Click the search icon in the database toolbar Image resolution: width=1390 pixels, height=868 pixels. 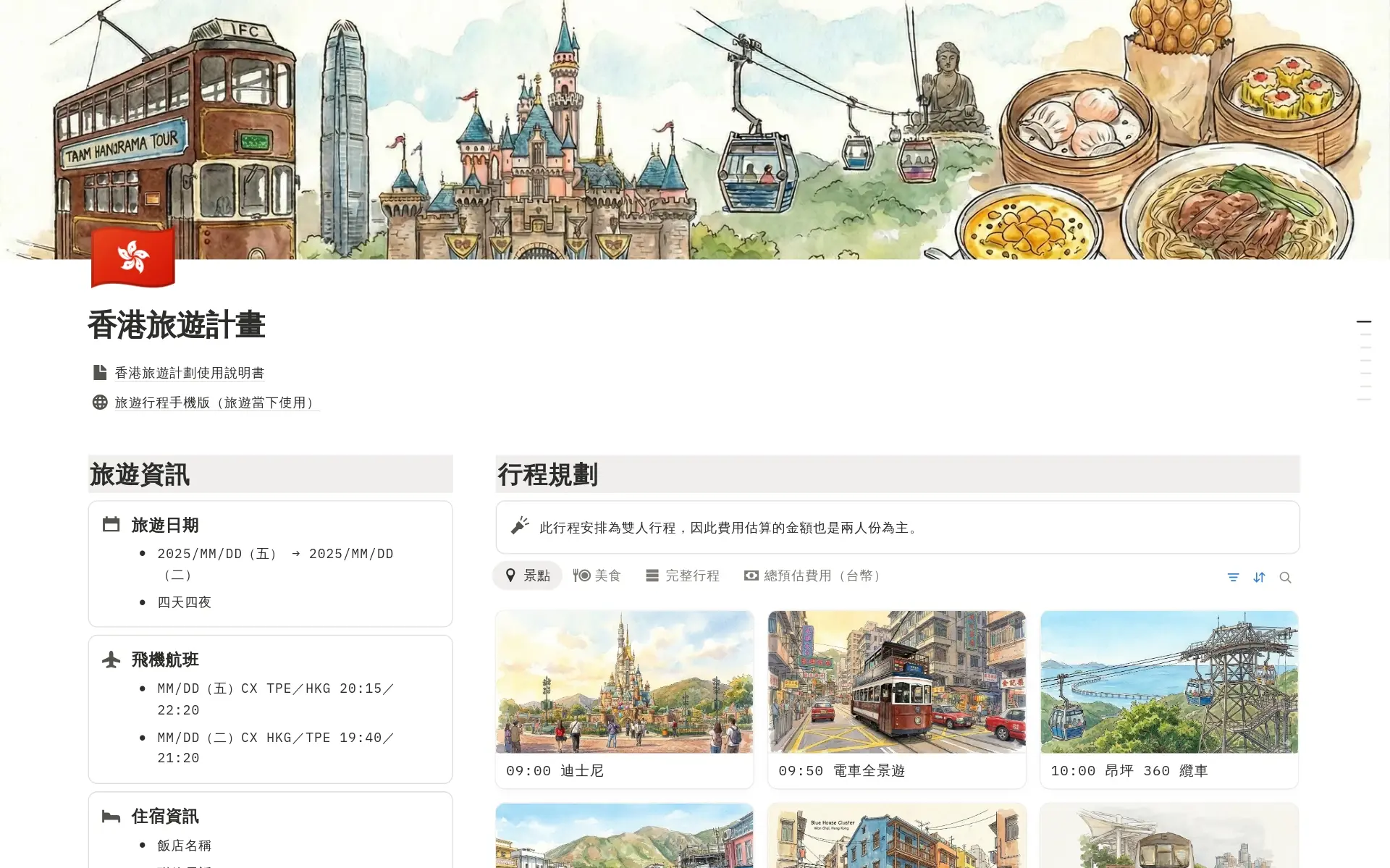coord(1285,577)
